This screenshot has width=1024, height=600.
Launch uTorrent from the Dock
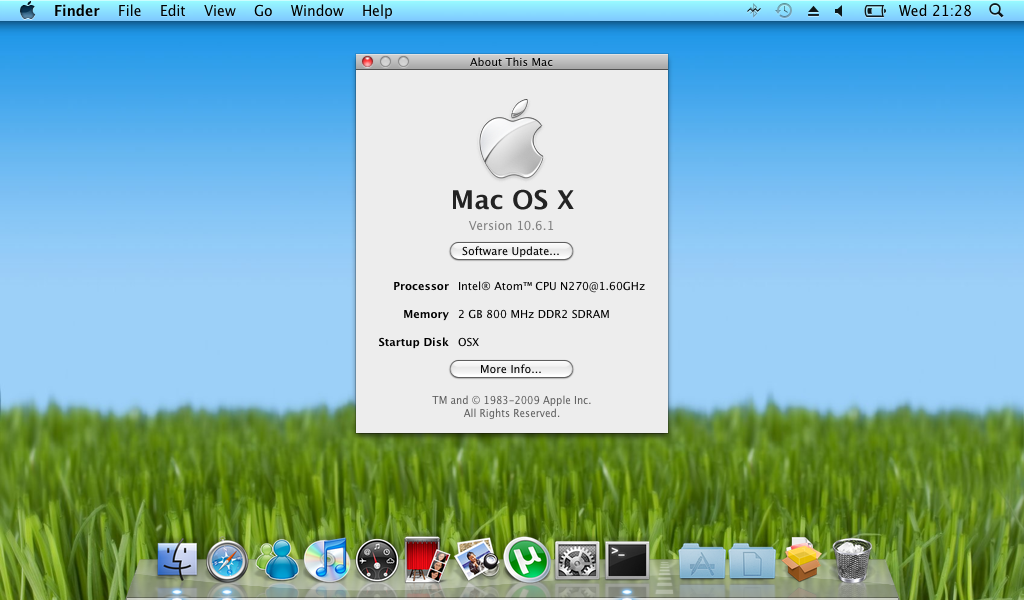pyautogui.click(x=526, y=560)
